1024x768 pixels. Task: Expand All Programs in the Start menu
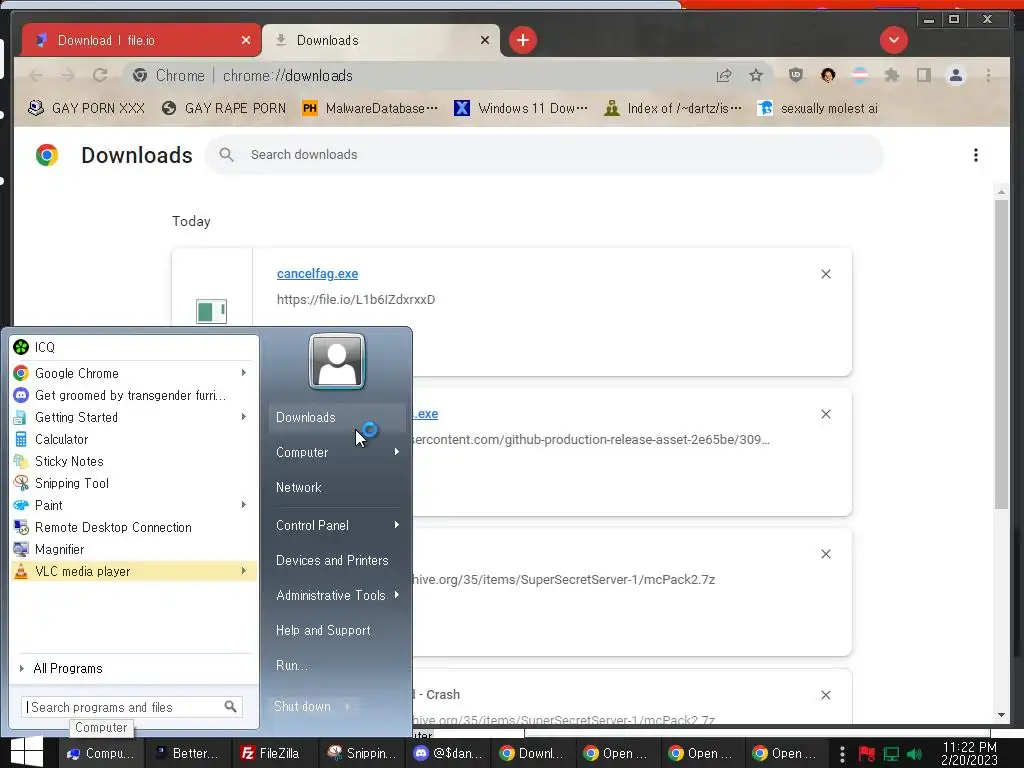point(134,668)
